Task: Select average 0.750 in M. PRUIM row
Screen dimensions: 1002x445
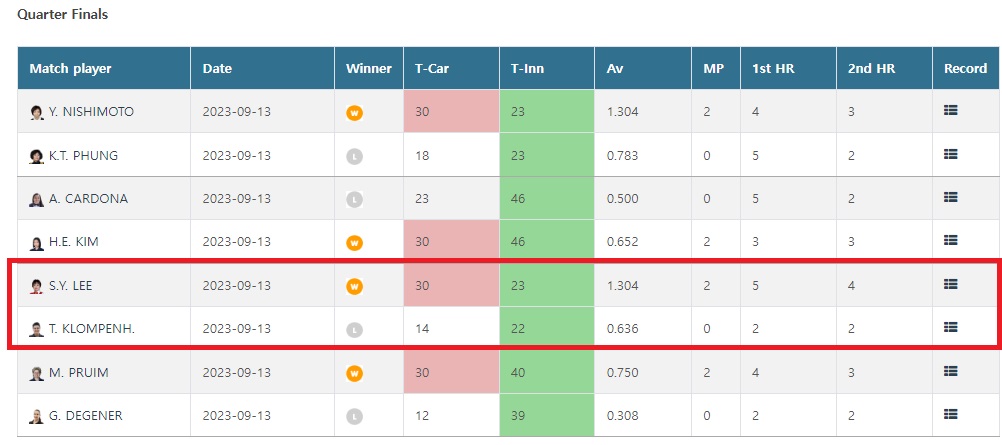Action: pyautogui.click(x=622, y=372)
